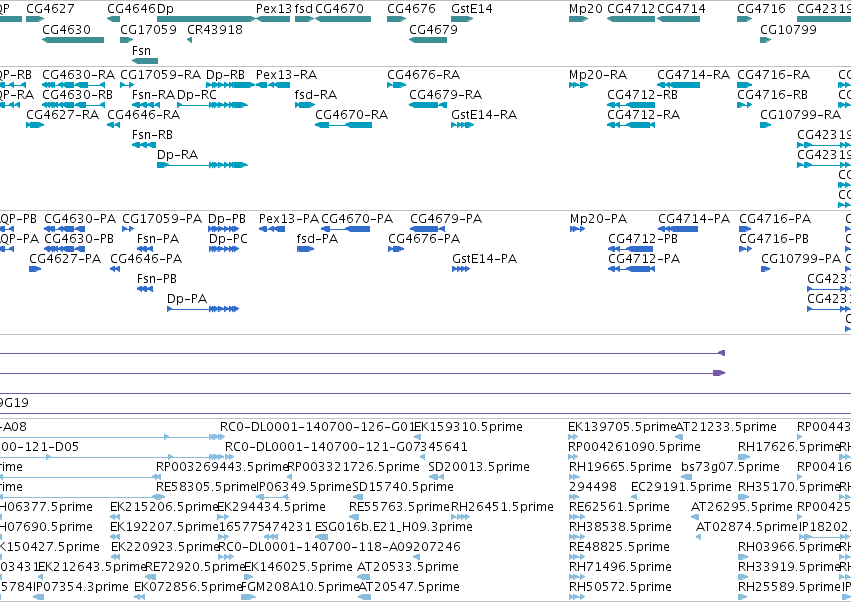Click the EC29191.5prime EST label
The width and height of the screenshot is (851, 602).
(x=681, y=487)
